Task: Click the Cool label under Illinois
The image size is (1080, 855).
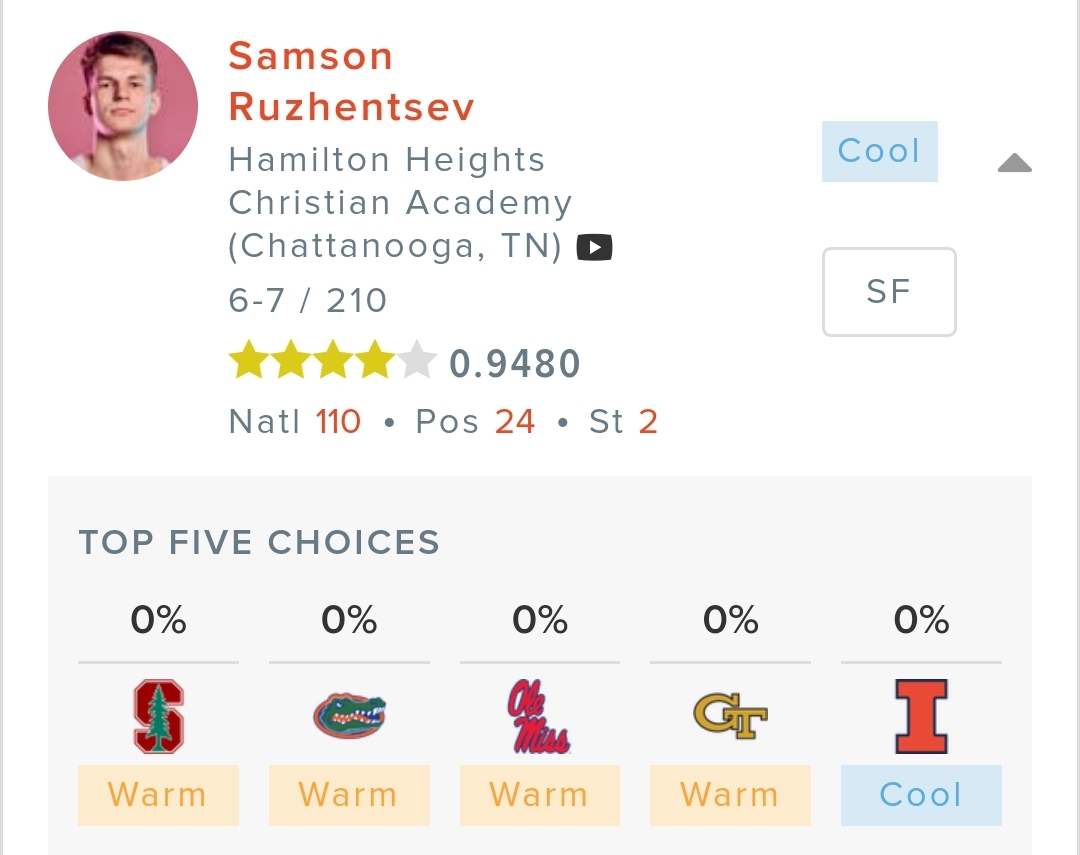Action: (x=921, y=795)
